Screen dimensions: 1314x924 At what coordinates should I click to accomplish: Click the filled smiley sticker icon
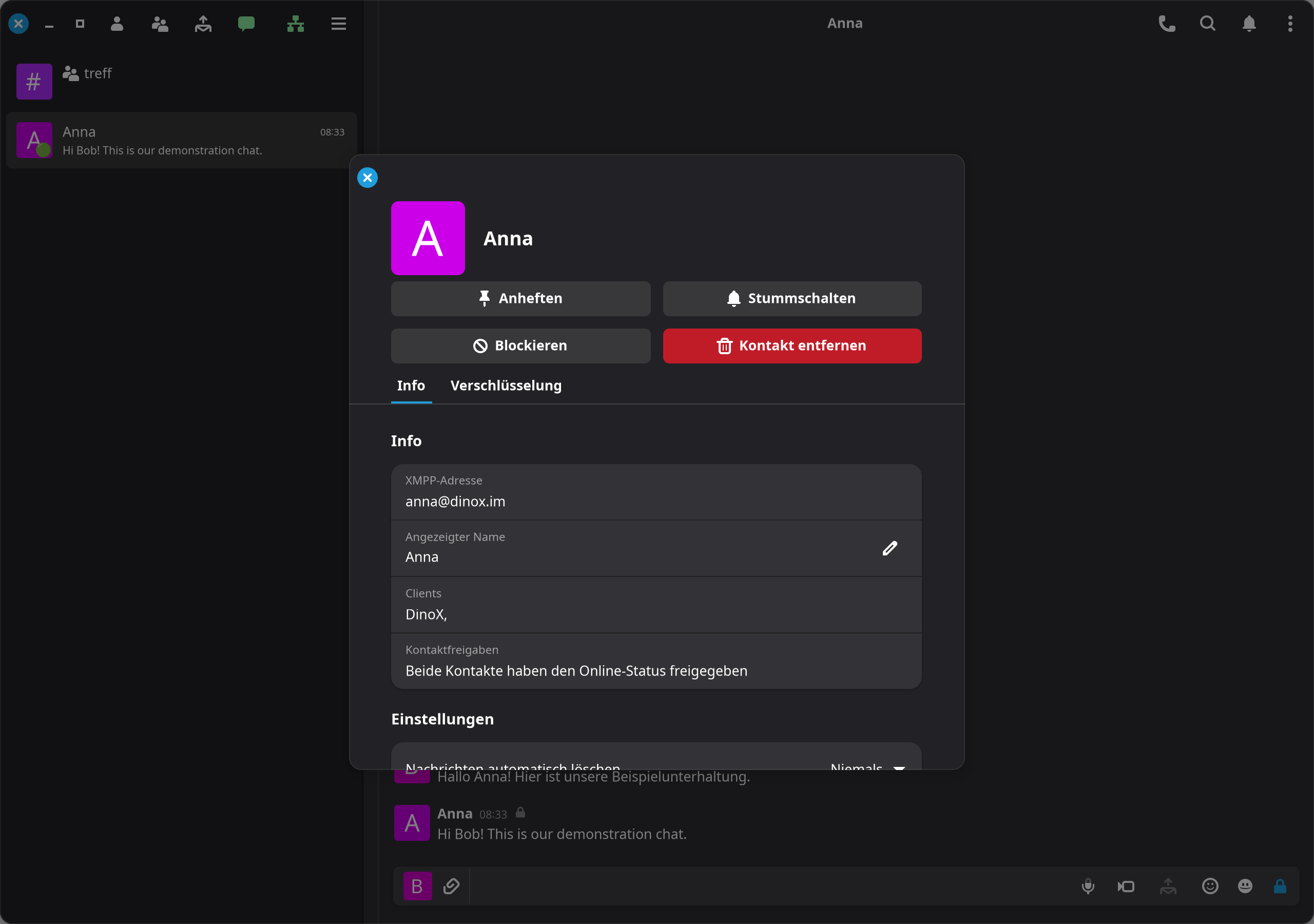1245,886
